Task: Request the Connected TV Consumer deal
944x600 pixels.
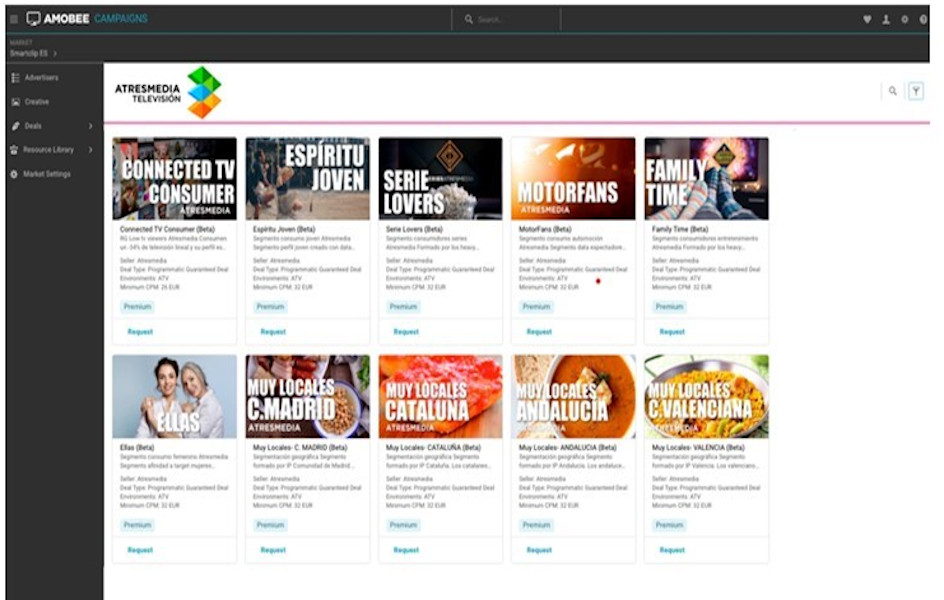Action: click(140, 332)
